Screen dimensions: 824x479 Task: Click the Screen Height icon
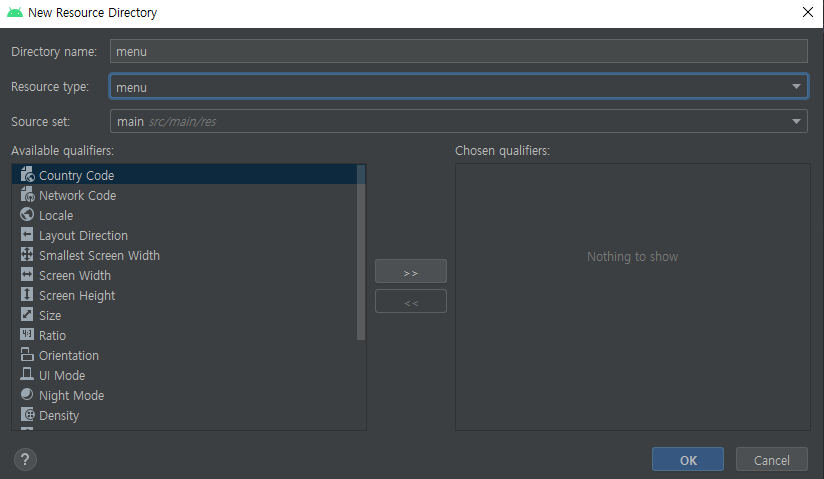click(27, 294)
